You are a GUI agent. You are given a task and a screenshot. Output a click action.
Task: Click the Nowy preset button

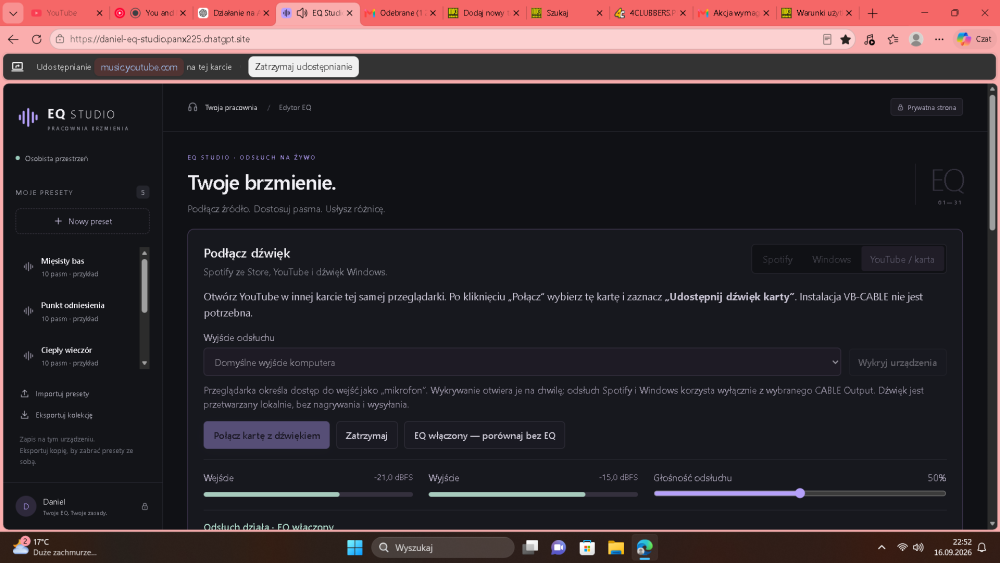point(82,221)
